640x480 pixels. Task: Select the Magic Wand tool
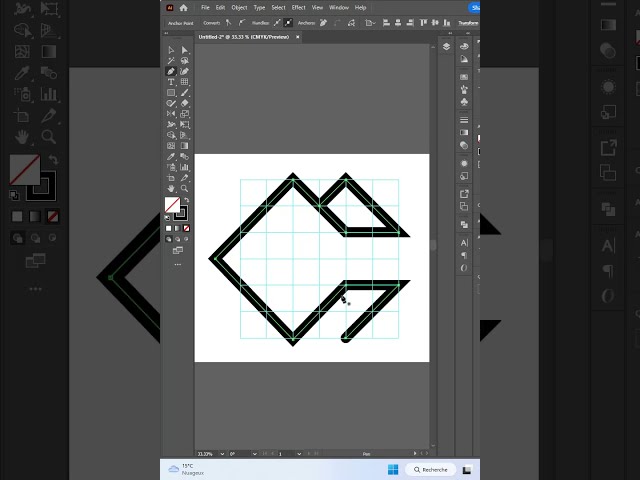(x=171, y=61)
